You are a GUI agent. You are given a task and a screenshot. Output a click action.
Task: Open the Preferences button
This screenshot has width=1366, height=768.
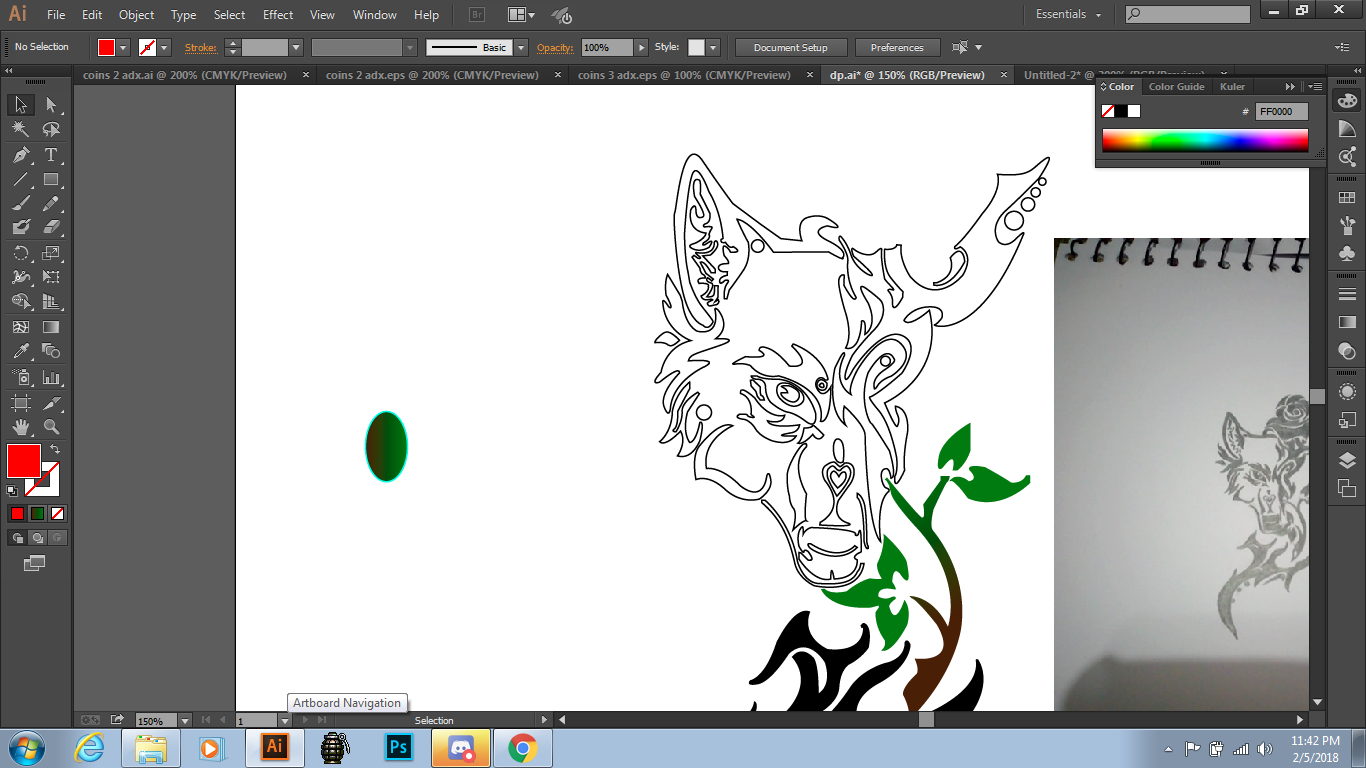click(x=896, y=48)
